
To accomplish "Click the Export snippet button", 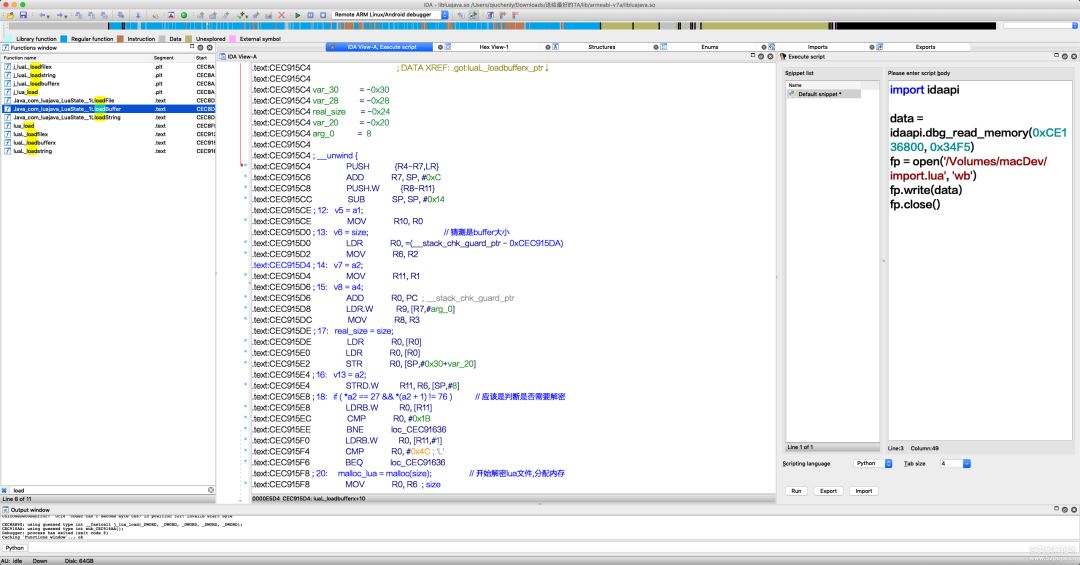I will point(828,491).
